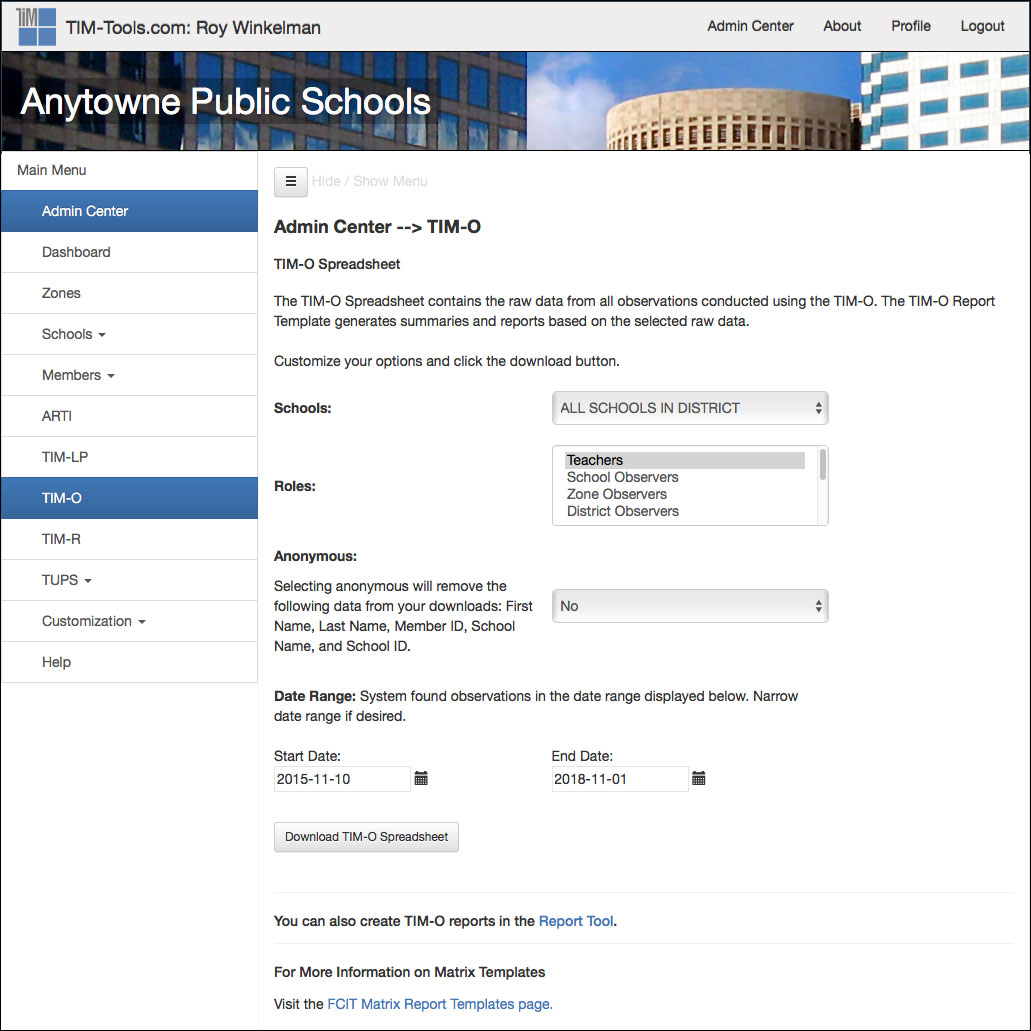This screenshot has width=1031, height=1031.
Task: Click Logout in the top navigation
Action: pos(982,26)
